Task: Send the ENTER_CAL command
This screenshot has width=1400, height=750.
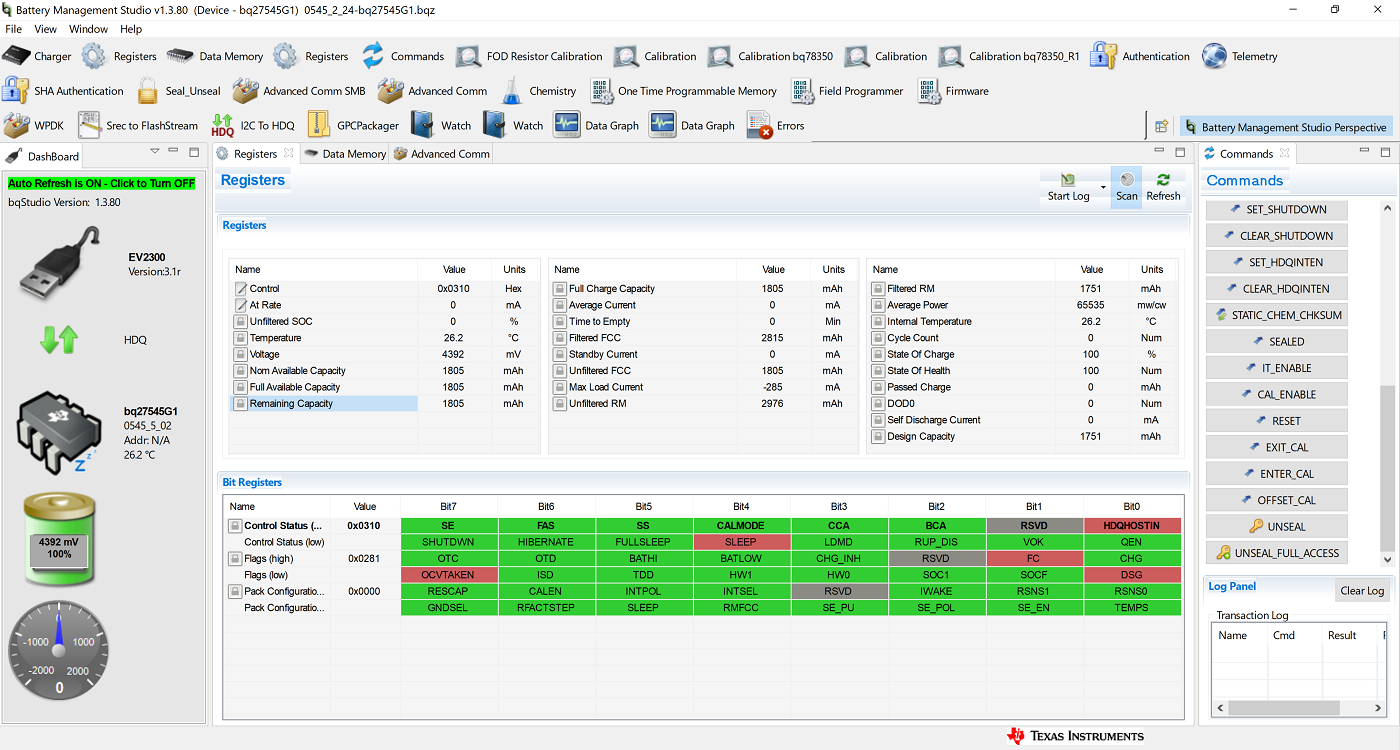Action: pos(1276,474)
